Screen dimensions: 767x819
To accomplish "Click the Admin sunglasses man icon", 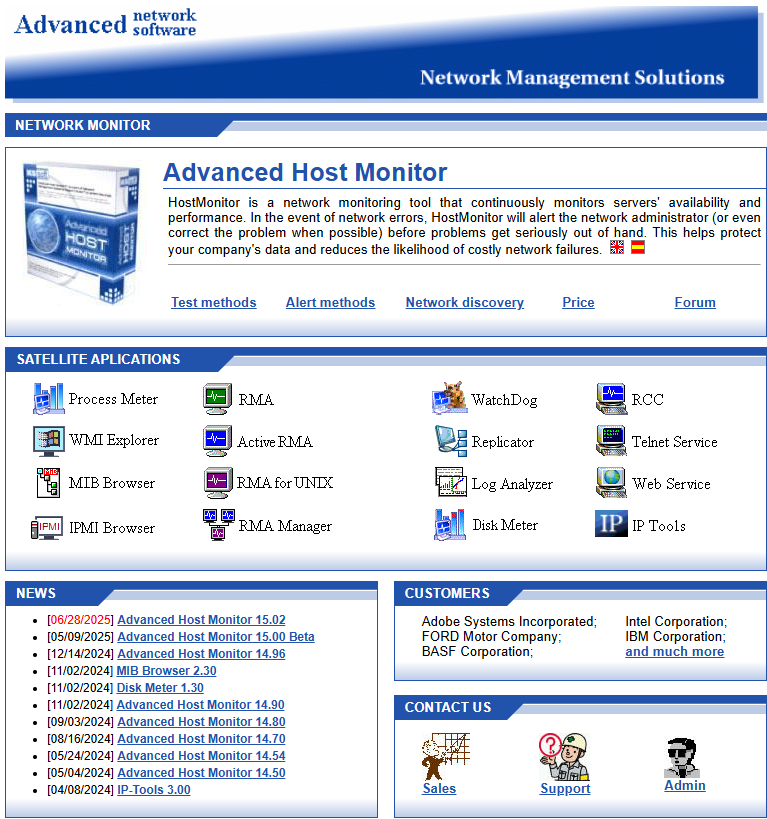I will pos(682,757).
